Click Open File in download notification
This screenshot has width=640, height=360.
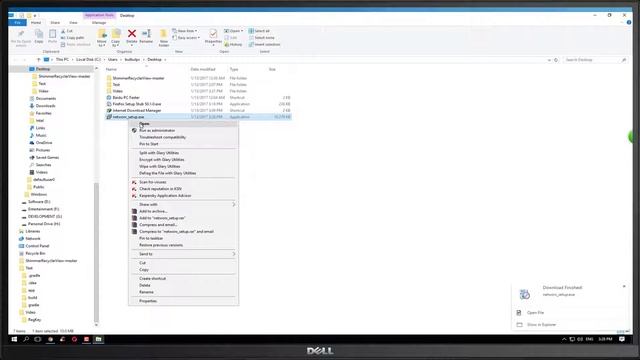tap(535, 313)
